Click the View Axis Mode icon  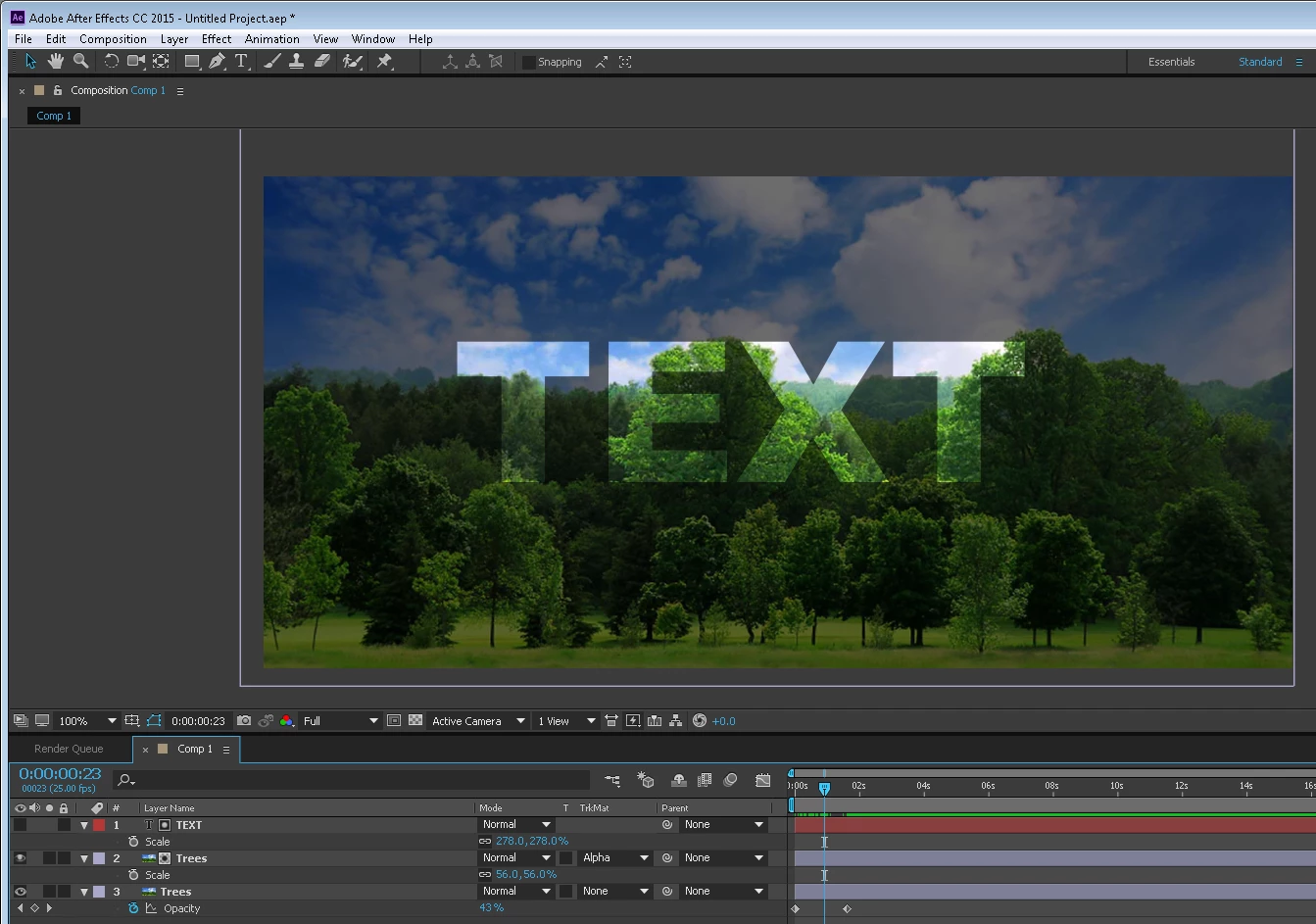[x=496, y=62]
